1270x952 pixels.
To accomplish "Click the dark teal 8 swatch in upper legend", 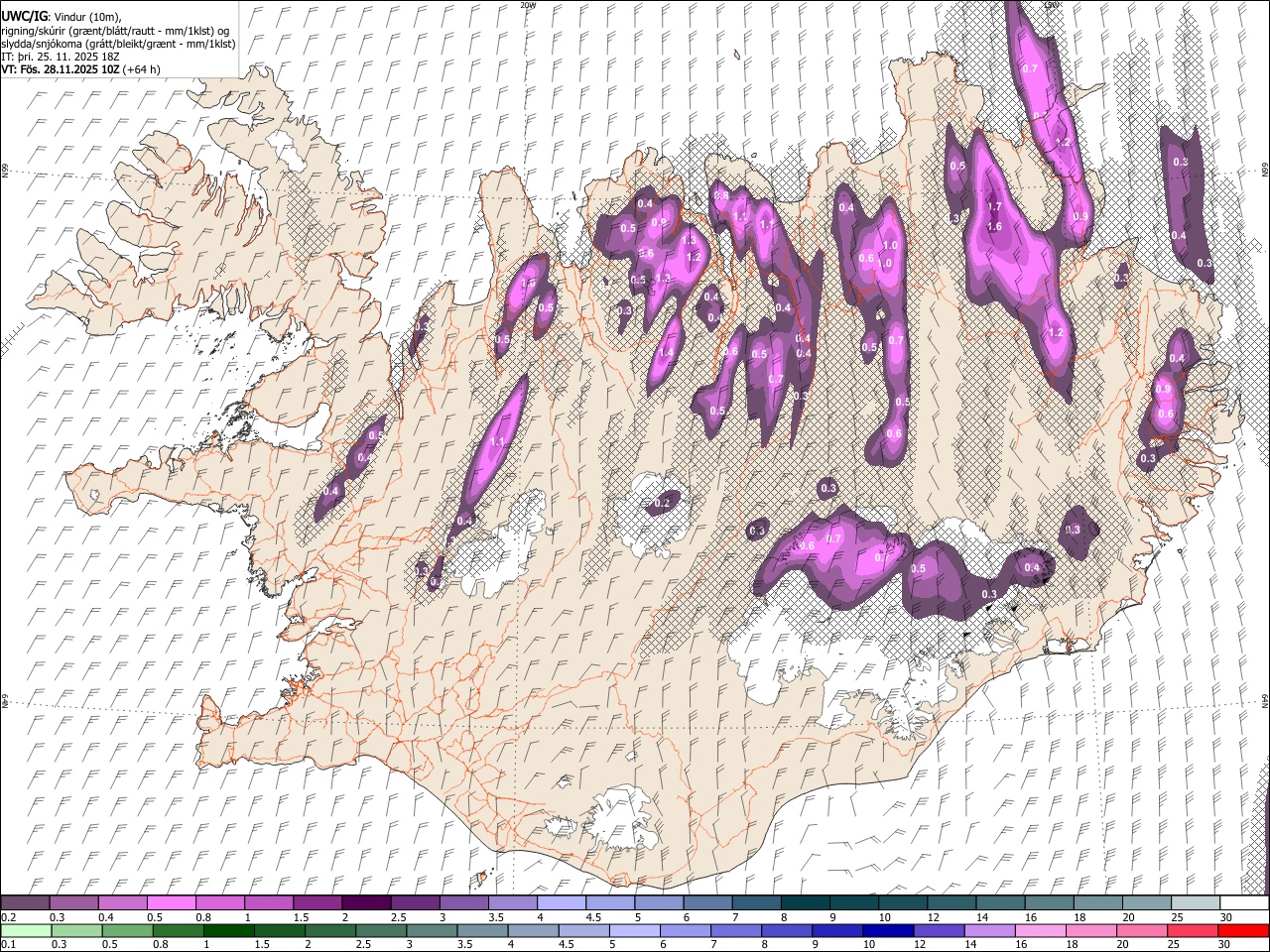I will pos(805,902).
